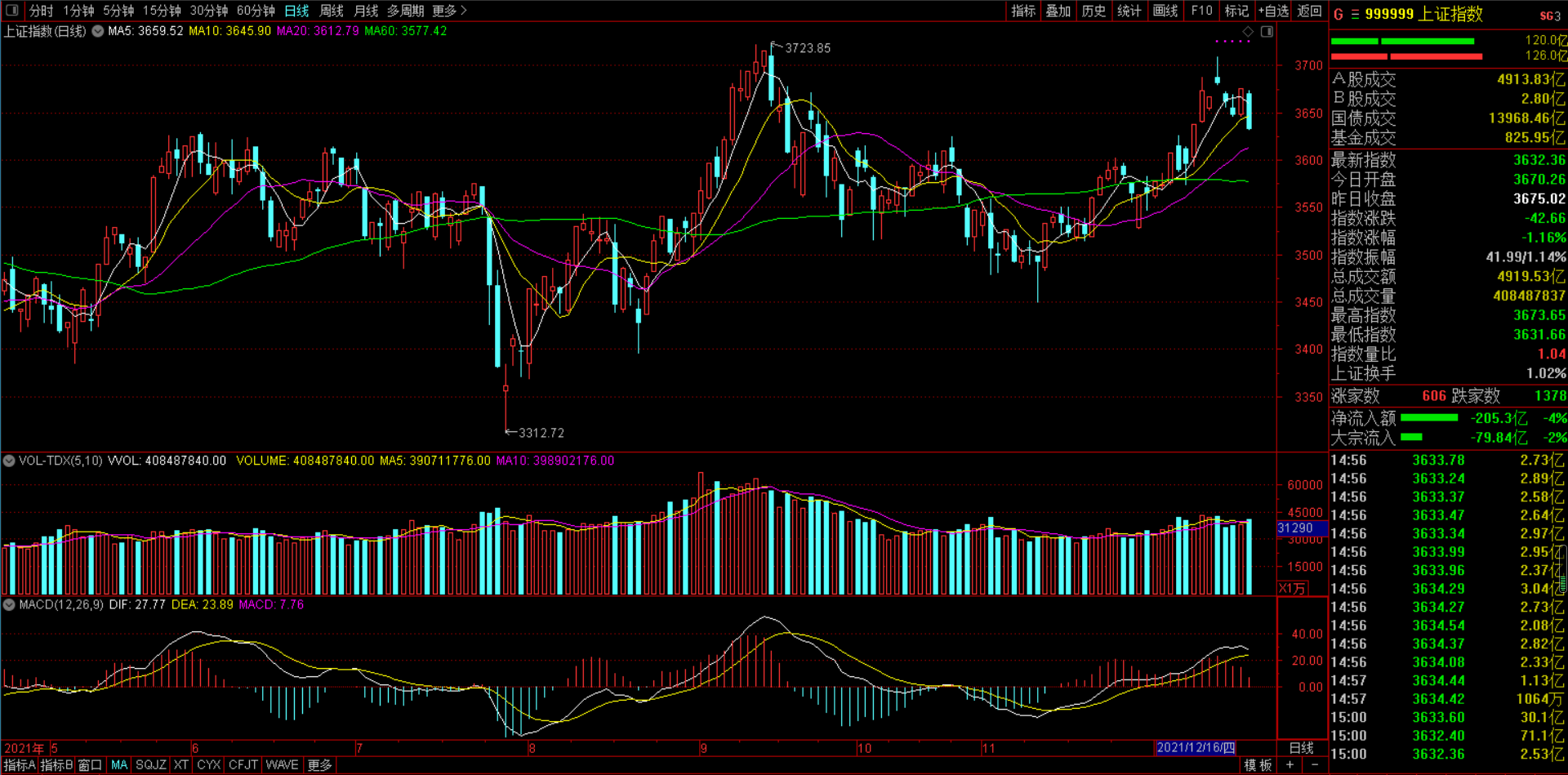Click the 3723.85 high price annotation

pos(808,48)
